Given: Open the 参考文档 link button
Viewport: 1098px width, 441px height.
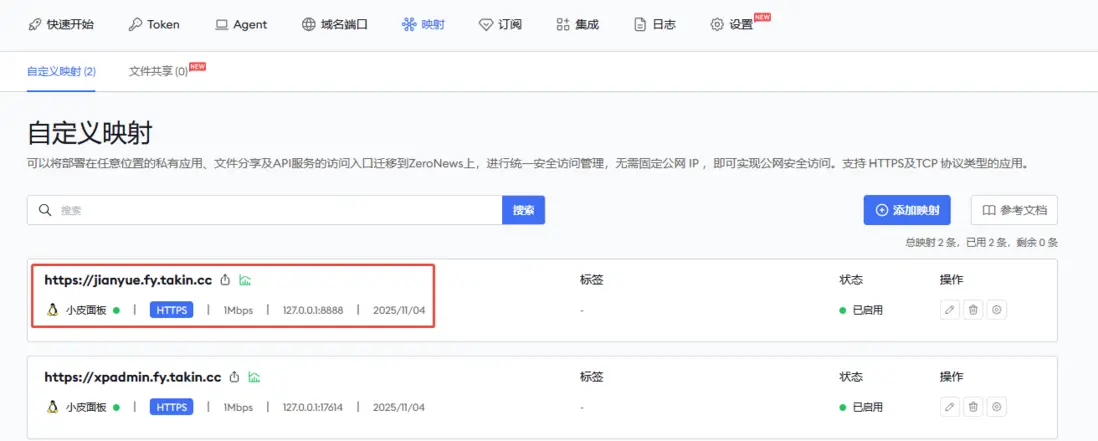Looking at the screenshot, I should [1014, 210].
